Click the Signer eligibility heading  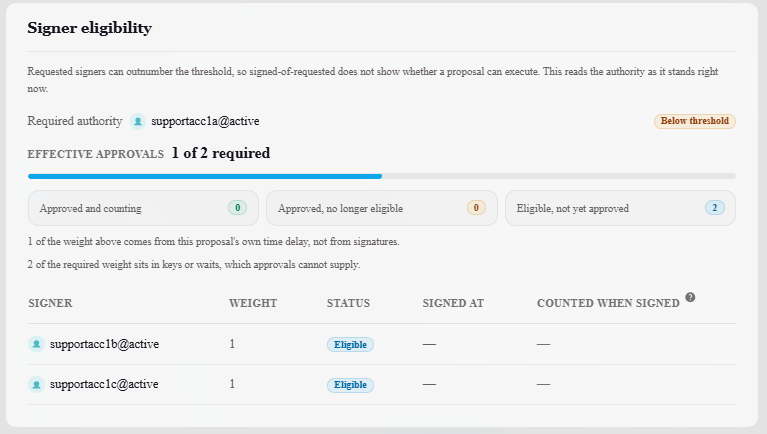[90, 28]
